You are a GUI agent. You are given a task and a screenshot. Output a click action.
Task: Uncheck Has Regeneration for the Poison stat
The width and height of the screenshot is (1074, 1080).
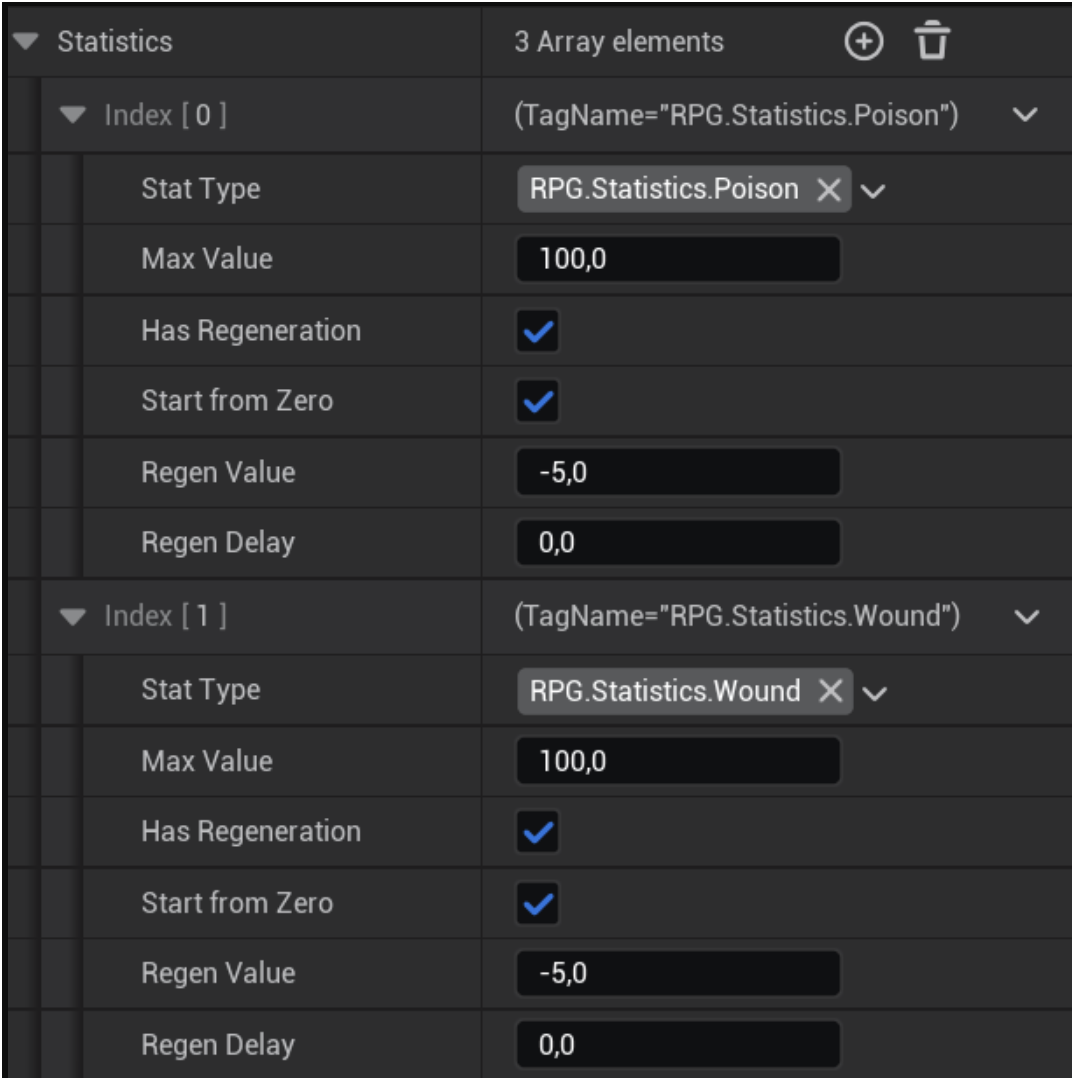pyautogui.click(x=536, y=330)
